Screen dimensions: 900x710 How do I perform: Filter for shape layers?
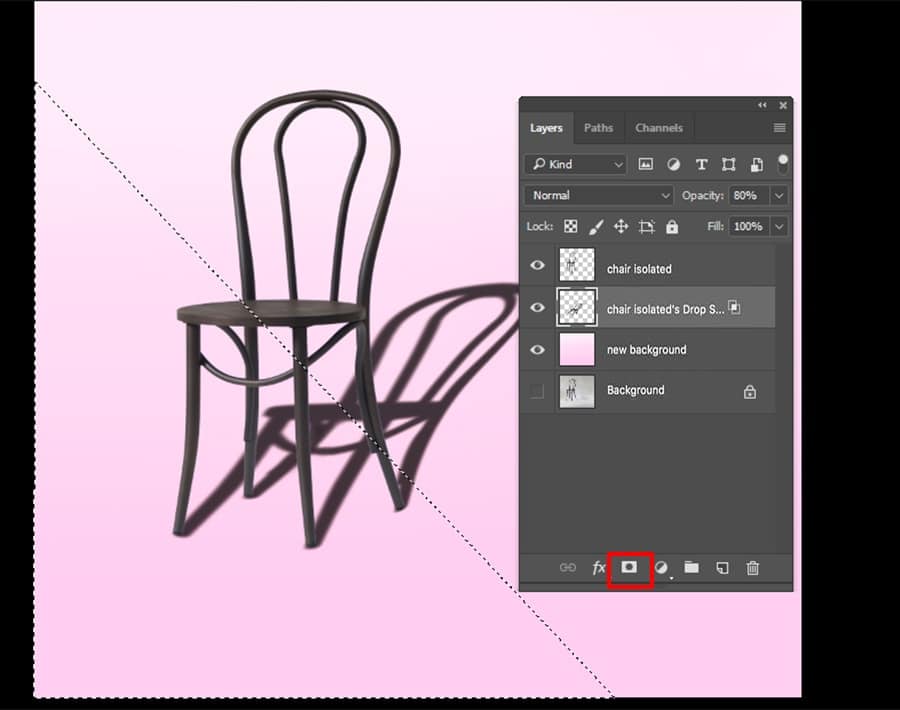coord(728,165)
